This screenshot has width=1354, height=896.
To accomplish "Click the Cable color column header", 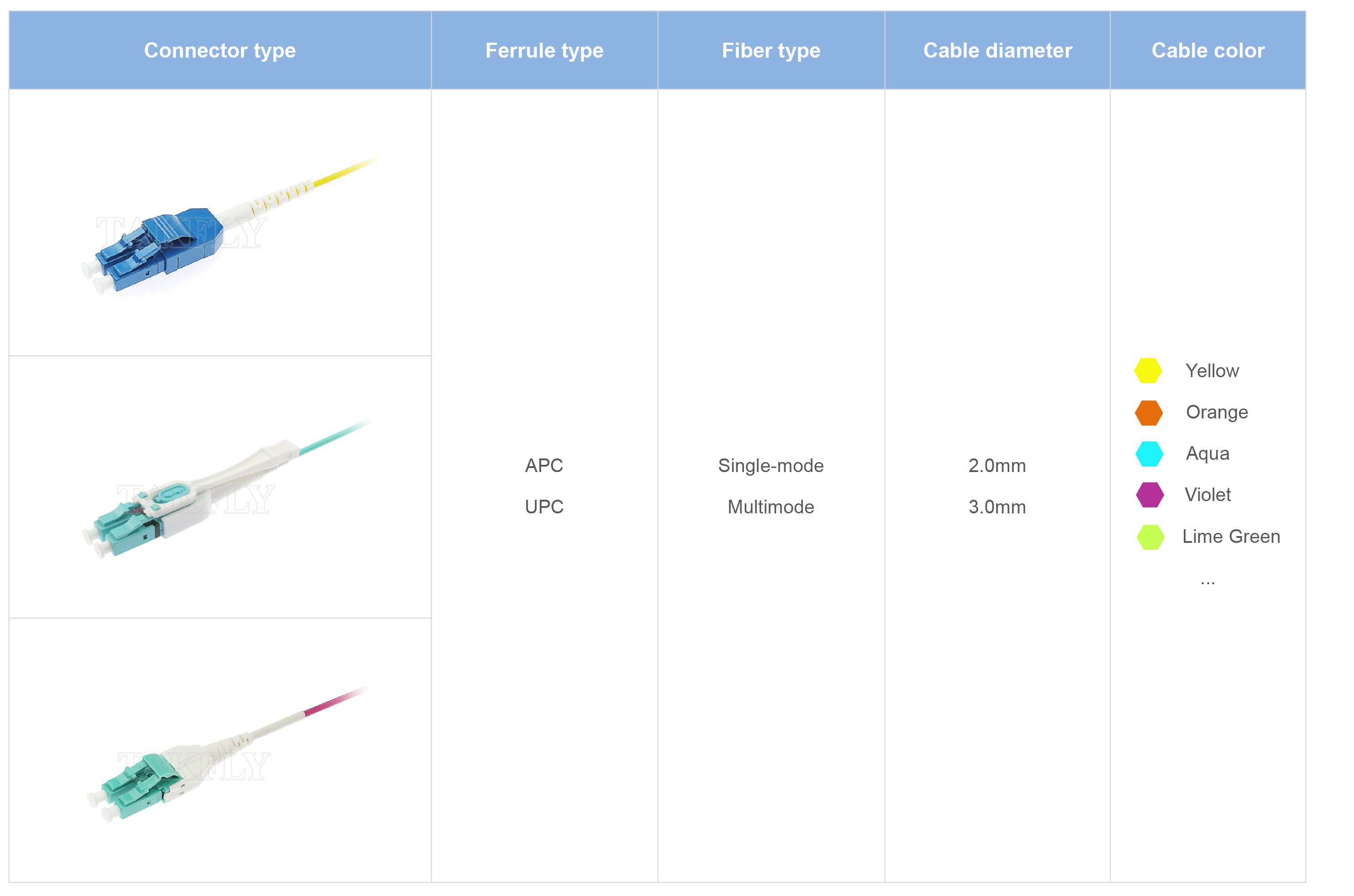I will pos(1208,50).
